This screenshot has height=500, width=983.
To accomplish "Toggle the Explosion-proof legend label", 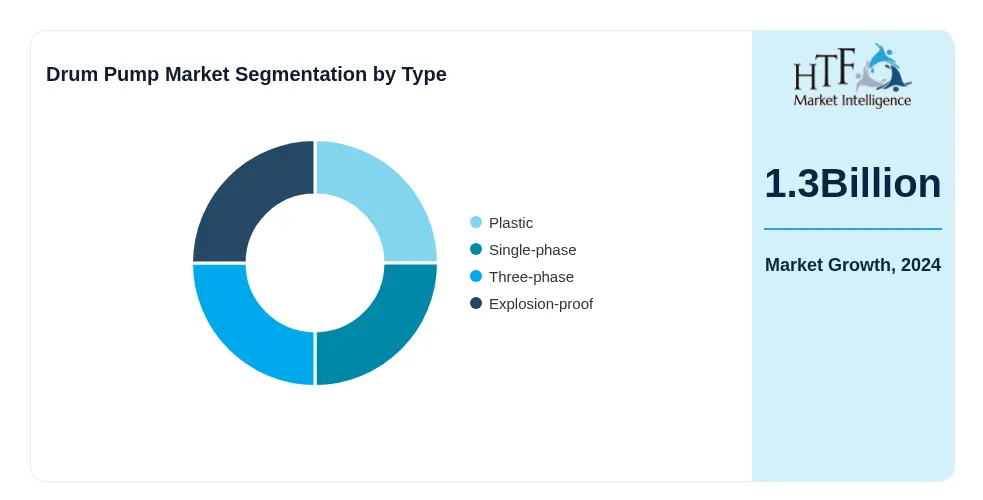I will (x=540, y=304).
